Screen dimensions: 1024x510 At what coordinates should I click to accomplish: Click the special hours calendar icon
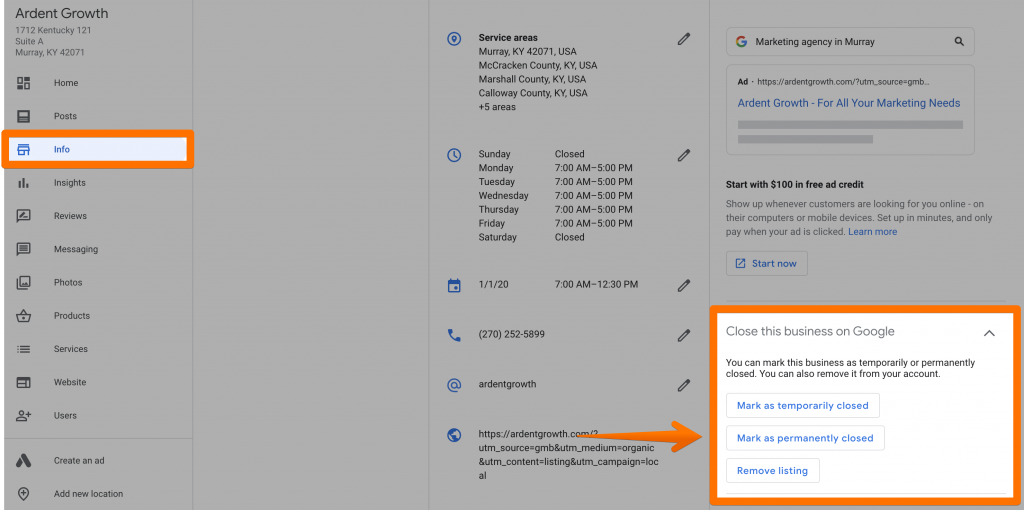[x=454, y=285]
